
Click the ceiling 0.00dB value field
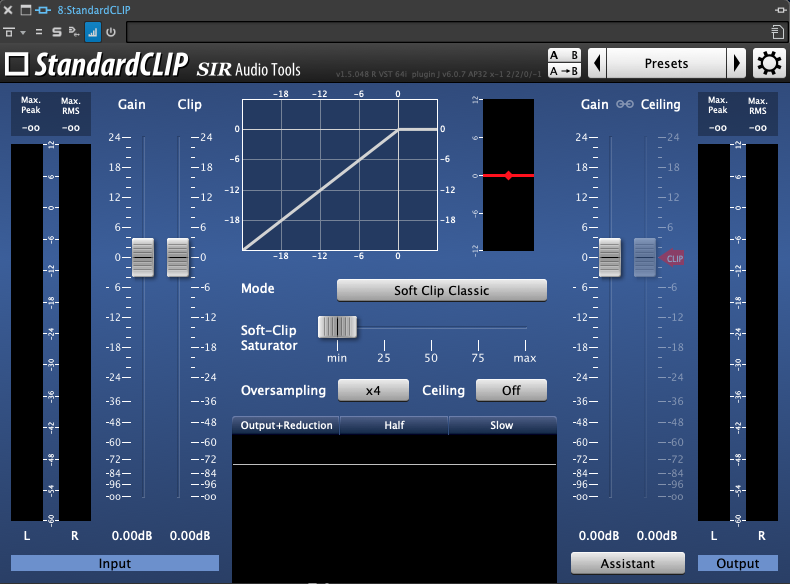[657, 536]
